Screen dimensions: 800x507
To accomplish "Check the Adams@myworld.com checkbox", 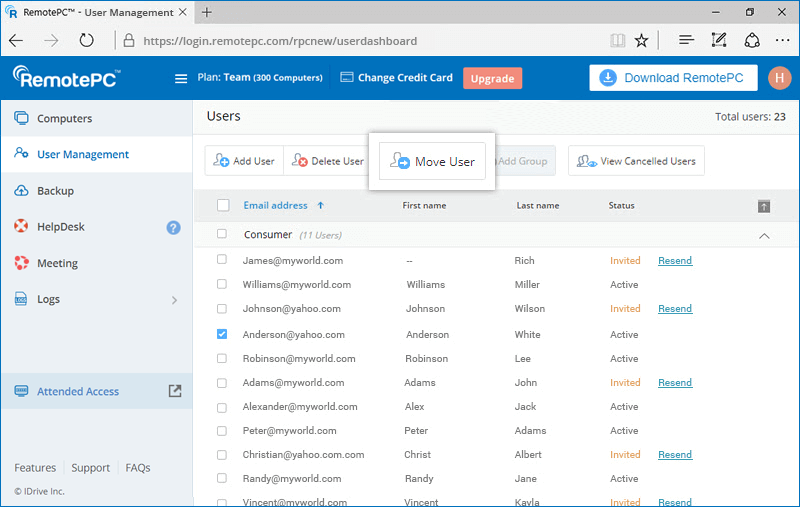I will (x=222, y=383).
